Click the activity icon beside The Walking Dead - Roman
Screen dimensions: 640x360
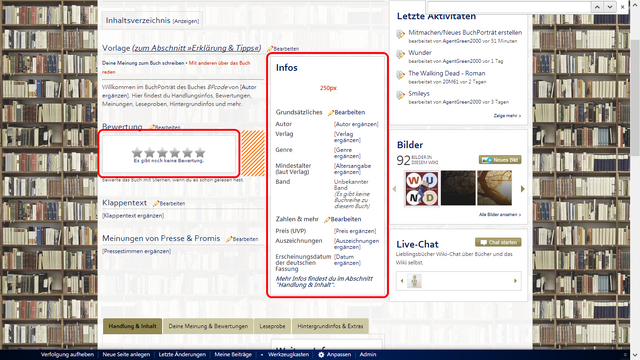[400, 75]
